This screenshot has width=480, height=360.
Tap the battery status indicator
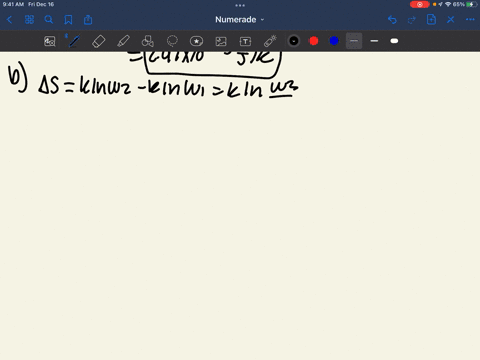(471, 4)
